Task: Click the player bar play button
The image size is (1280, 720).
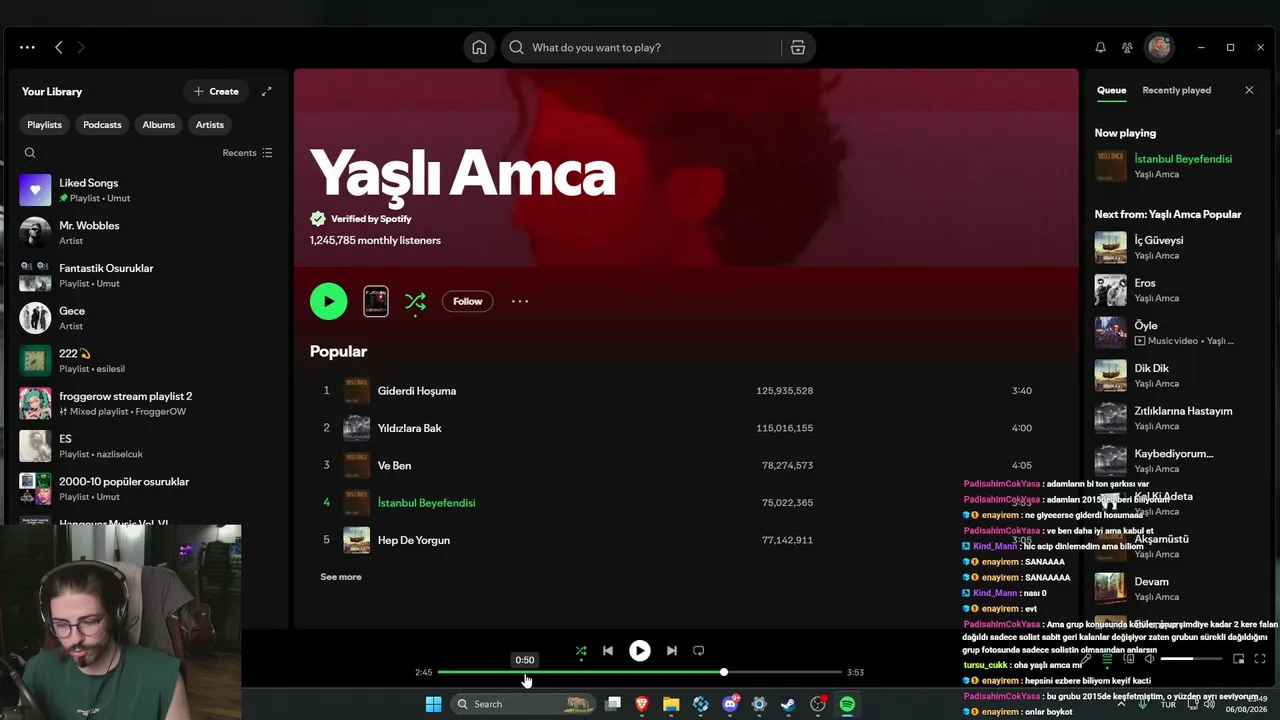Action: [640, 651]
